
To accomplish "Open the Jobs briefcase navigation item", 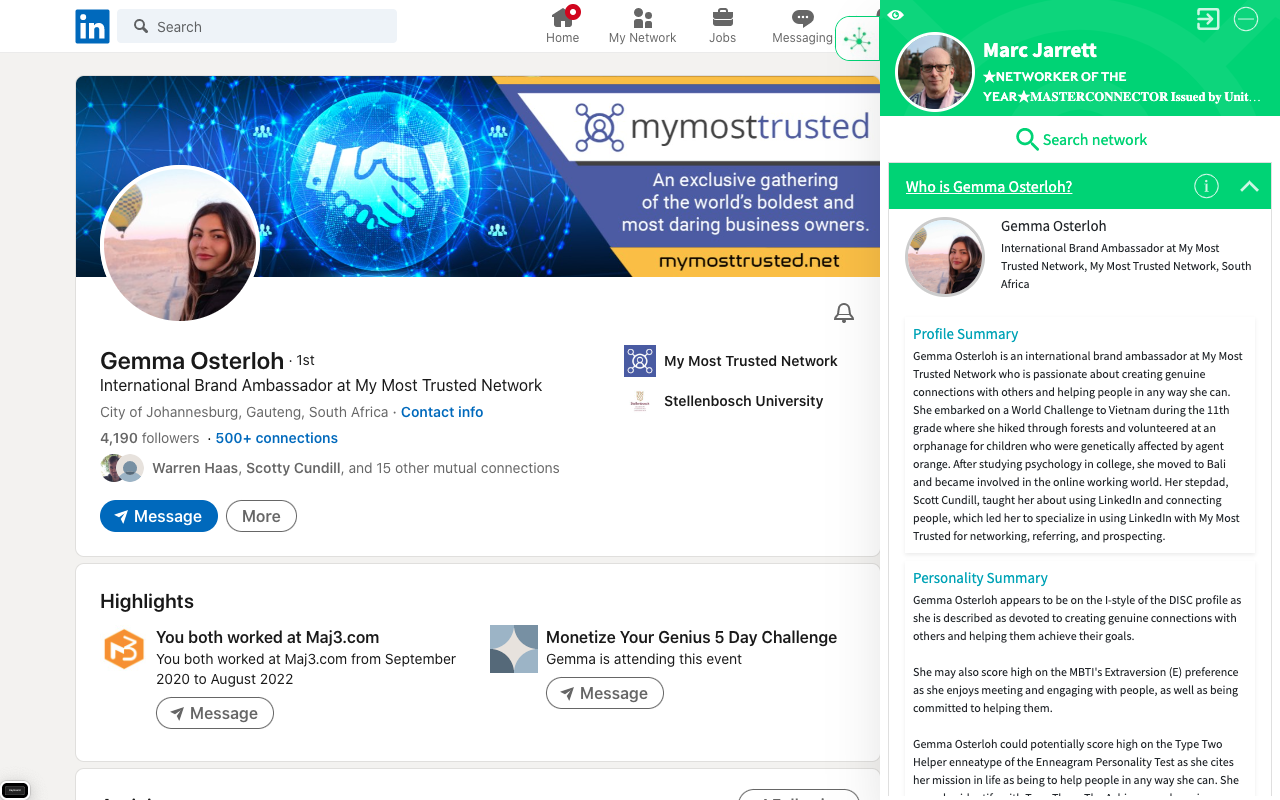I will coord(722,26).
